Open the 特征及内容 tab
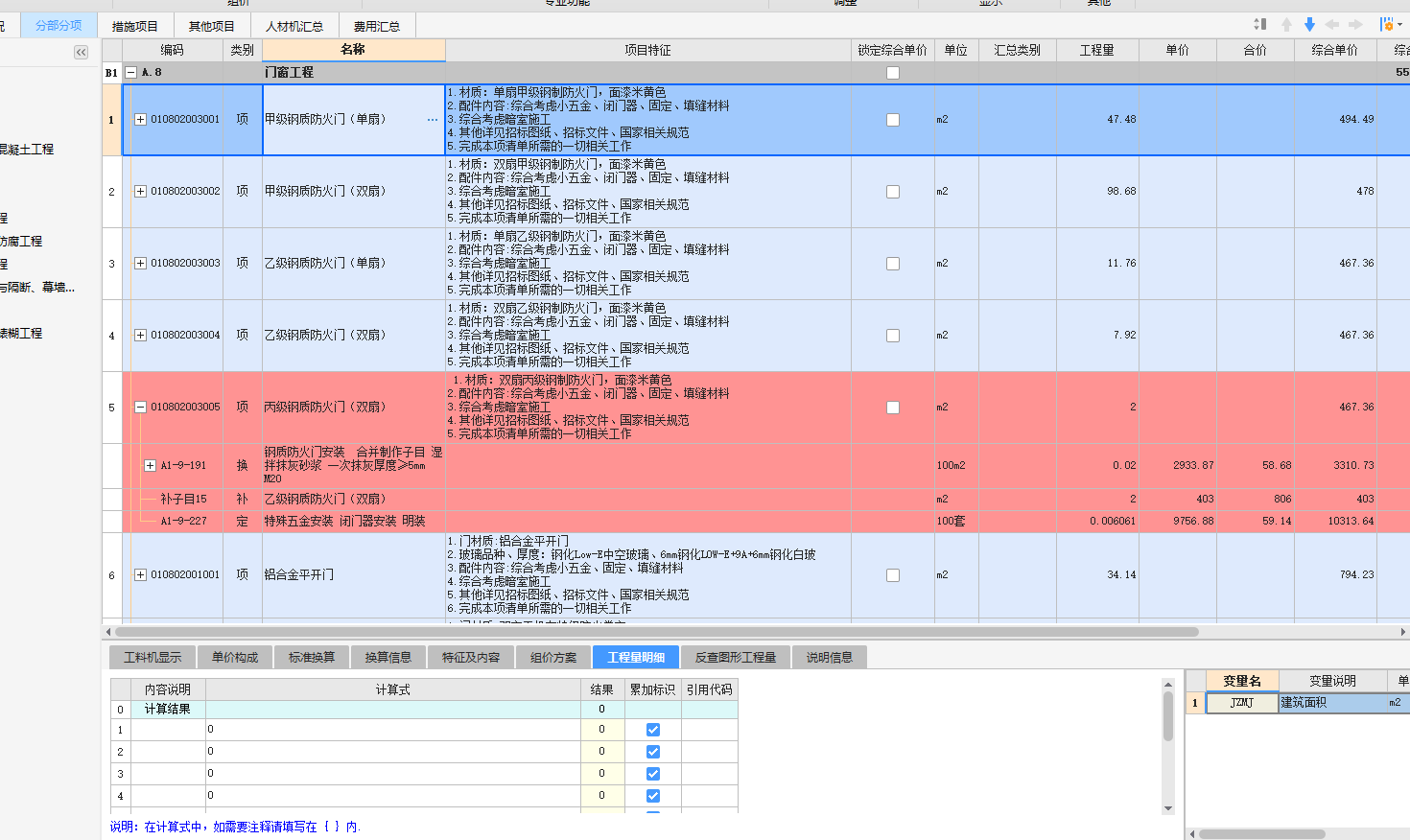The height and width of the screenshot is (840, 1410). point(471,657)
